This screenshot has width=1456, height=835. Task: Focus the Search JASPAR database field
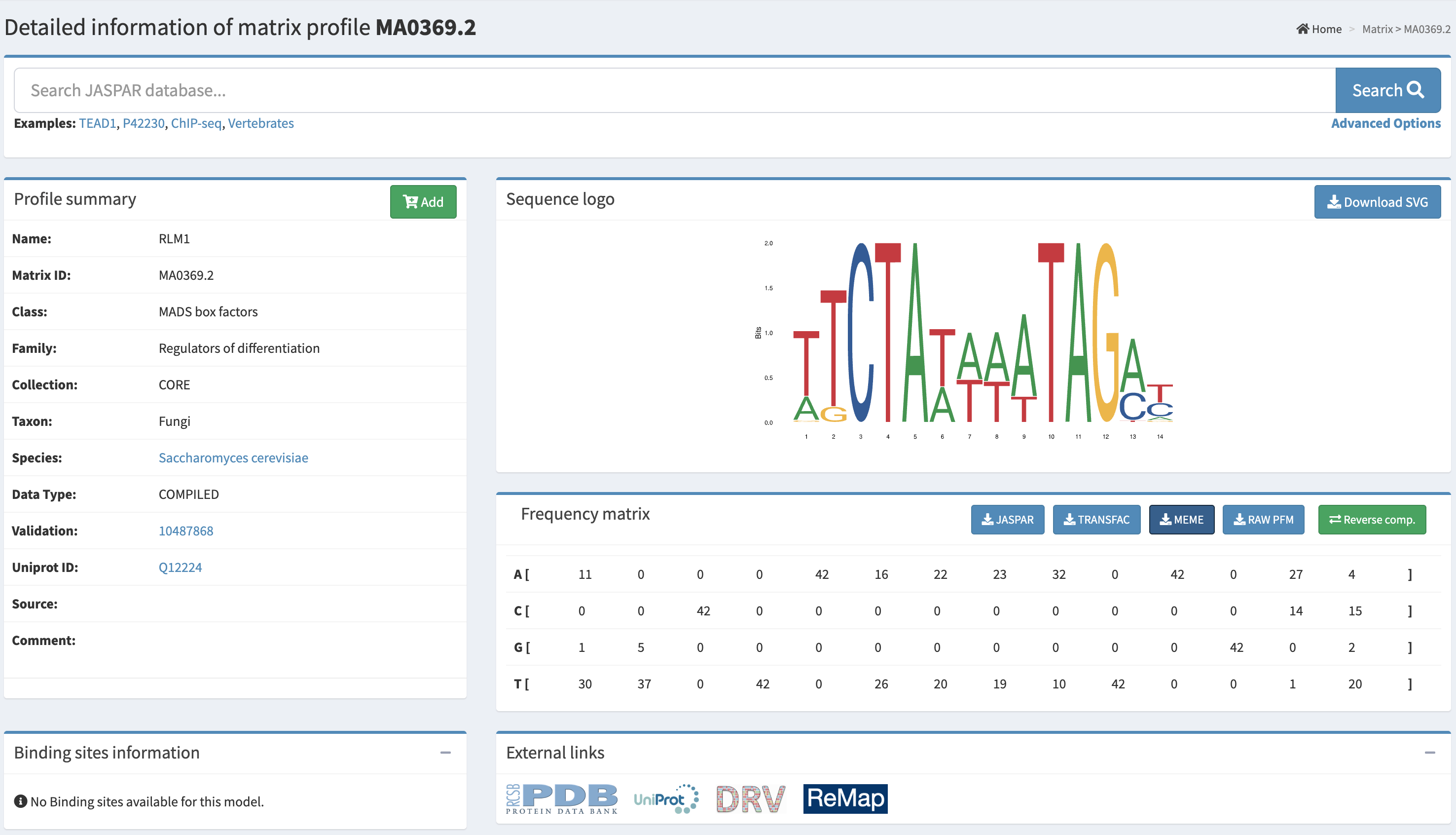[x=674, y=90]
